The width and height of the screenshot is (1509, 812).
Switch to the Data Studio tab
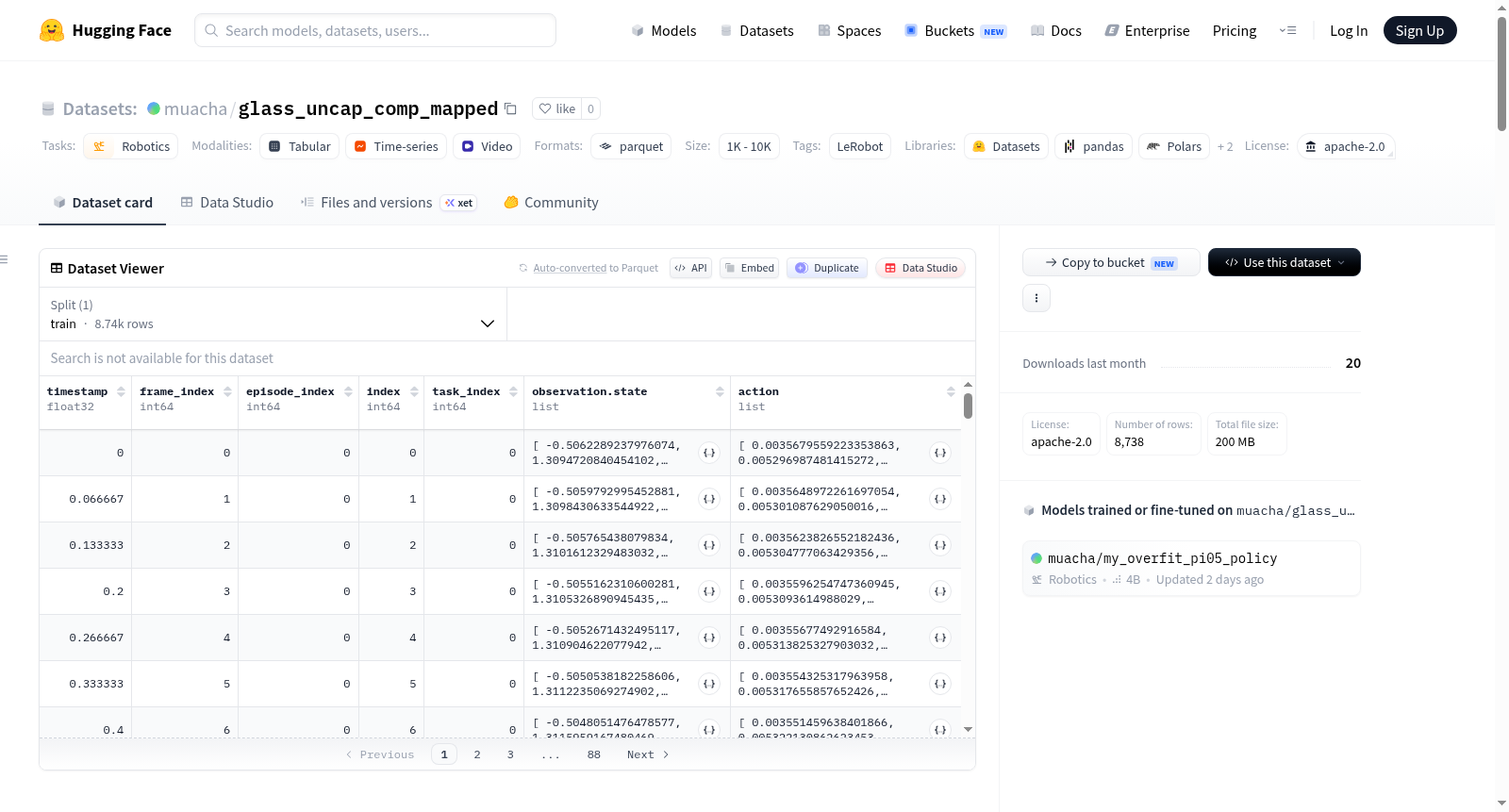(227, 202)
